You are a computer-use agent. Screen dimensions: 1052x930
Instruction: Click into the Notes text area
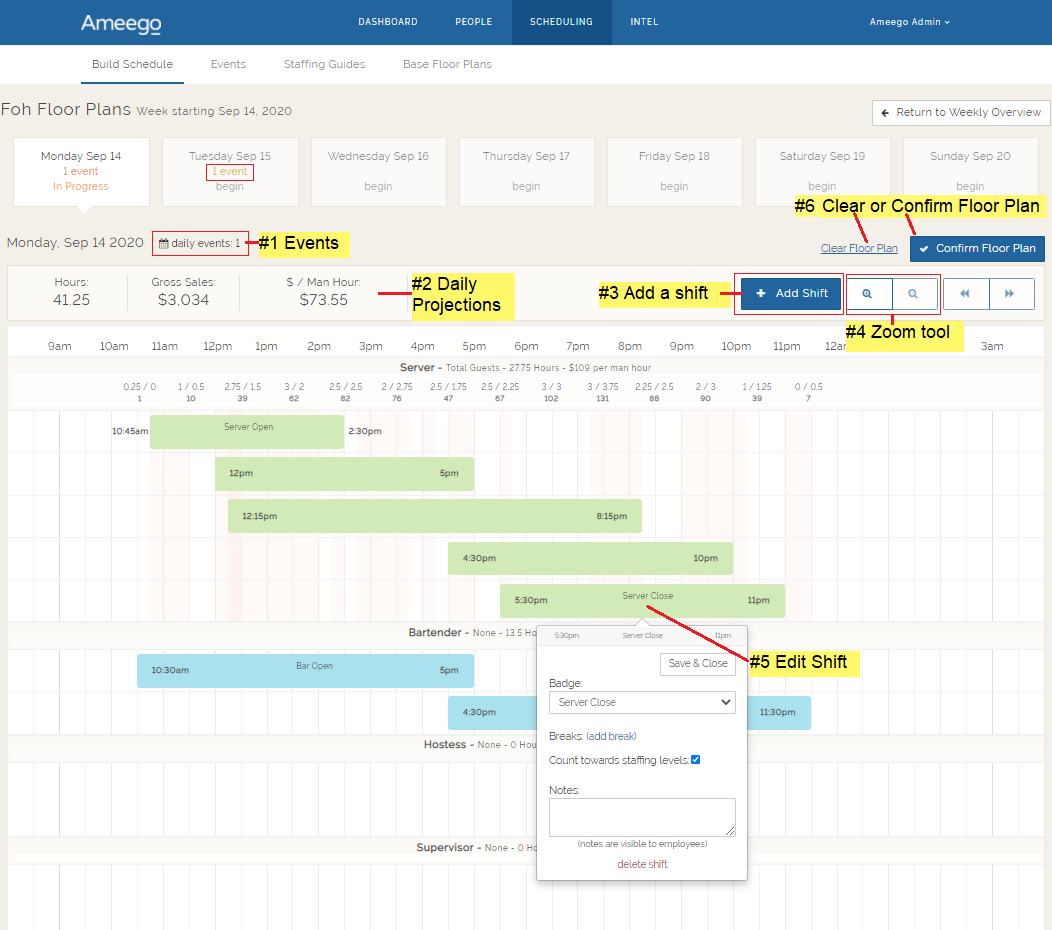coord(642,817)
